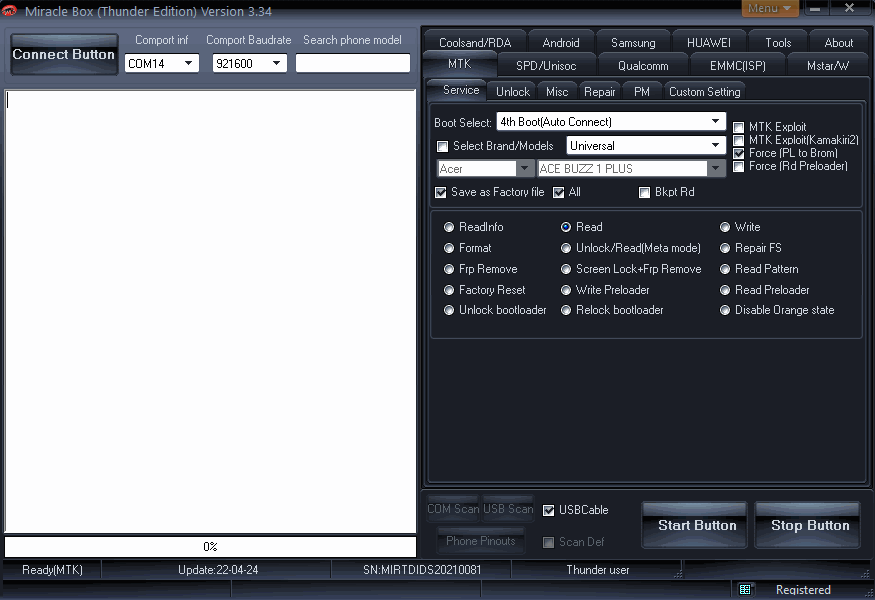This screenshot has height=600, width=875.
Task: Select the Unlock/Read(Meta mode) option
Action: (x=566, y=248)
